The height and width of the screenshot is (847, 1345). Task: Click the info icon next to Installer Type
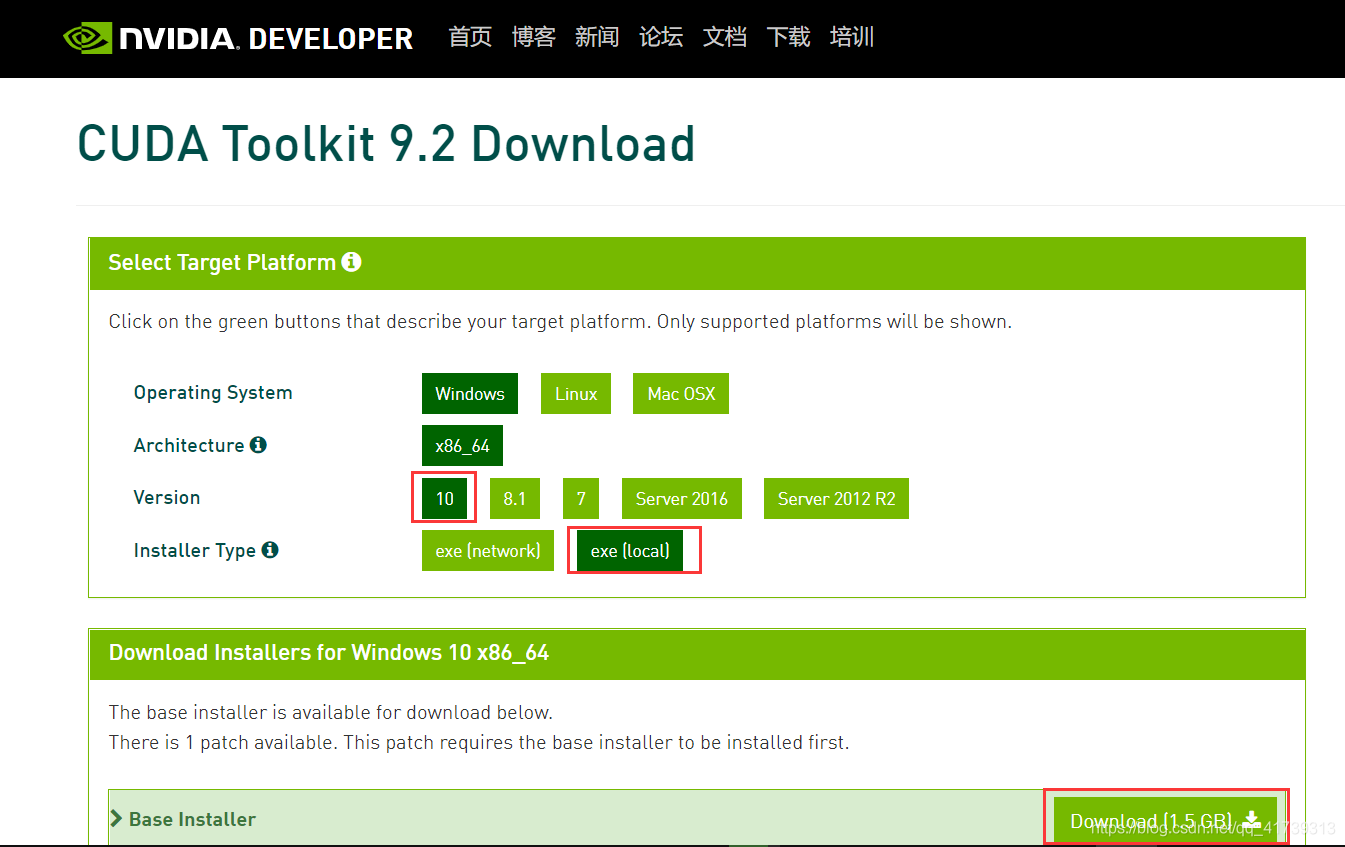point(270,550)
